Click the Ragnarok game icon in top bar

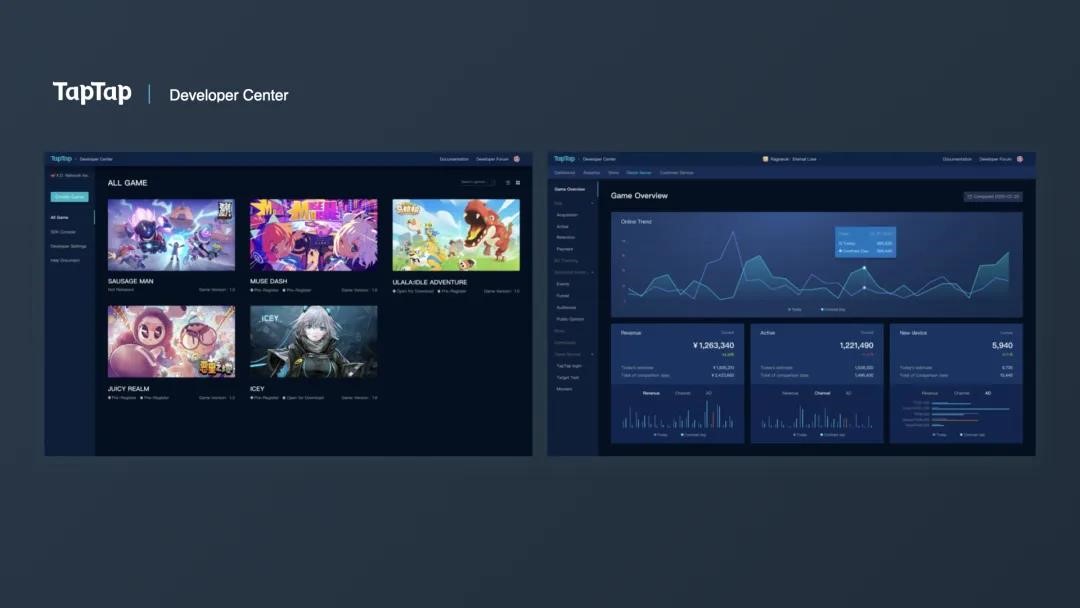pyautogui.click(x=765, y=159)
